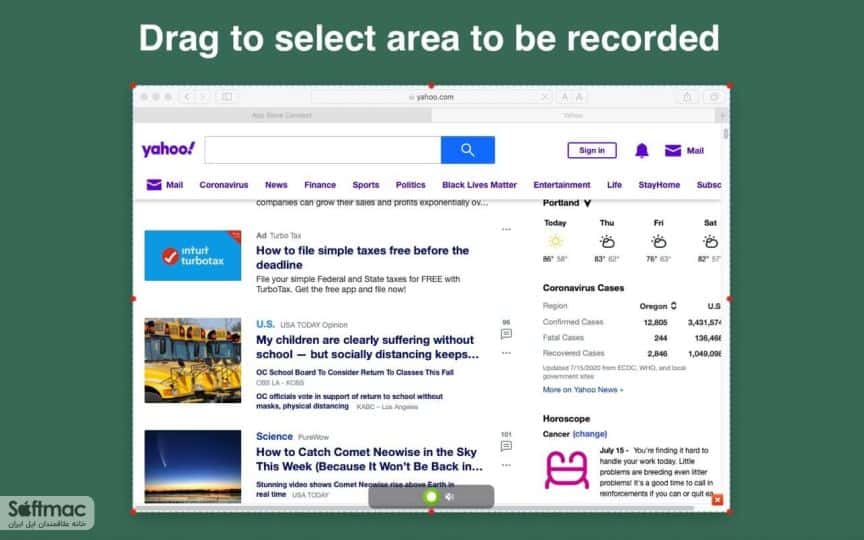Open the Science category label
This screenshot has height=540, width=864.
point(274,436)
